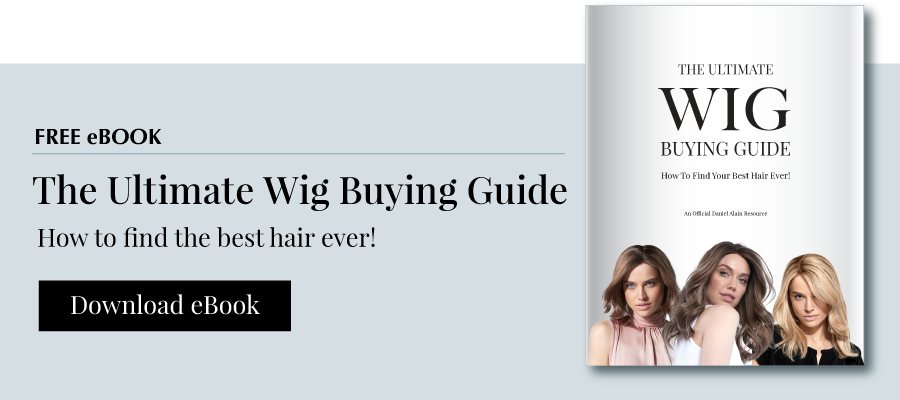Click The Ultimate Wig Buying Guide headline

point(300,191)
